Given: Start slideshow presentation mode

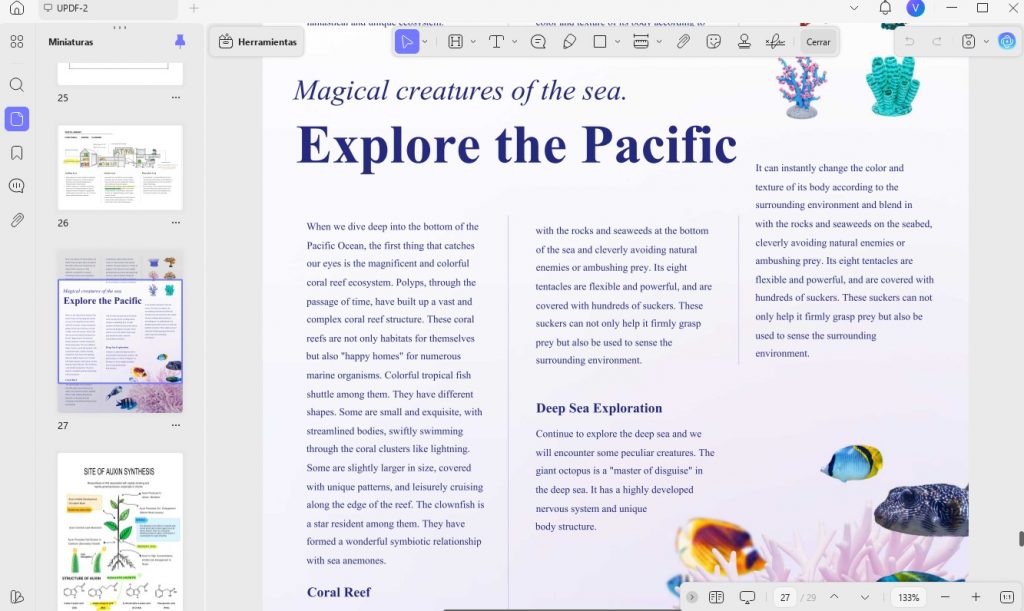Looking at the screenshot, I should coord(747,597).
